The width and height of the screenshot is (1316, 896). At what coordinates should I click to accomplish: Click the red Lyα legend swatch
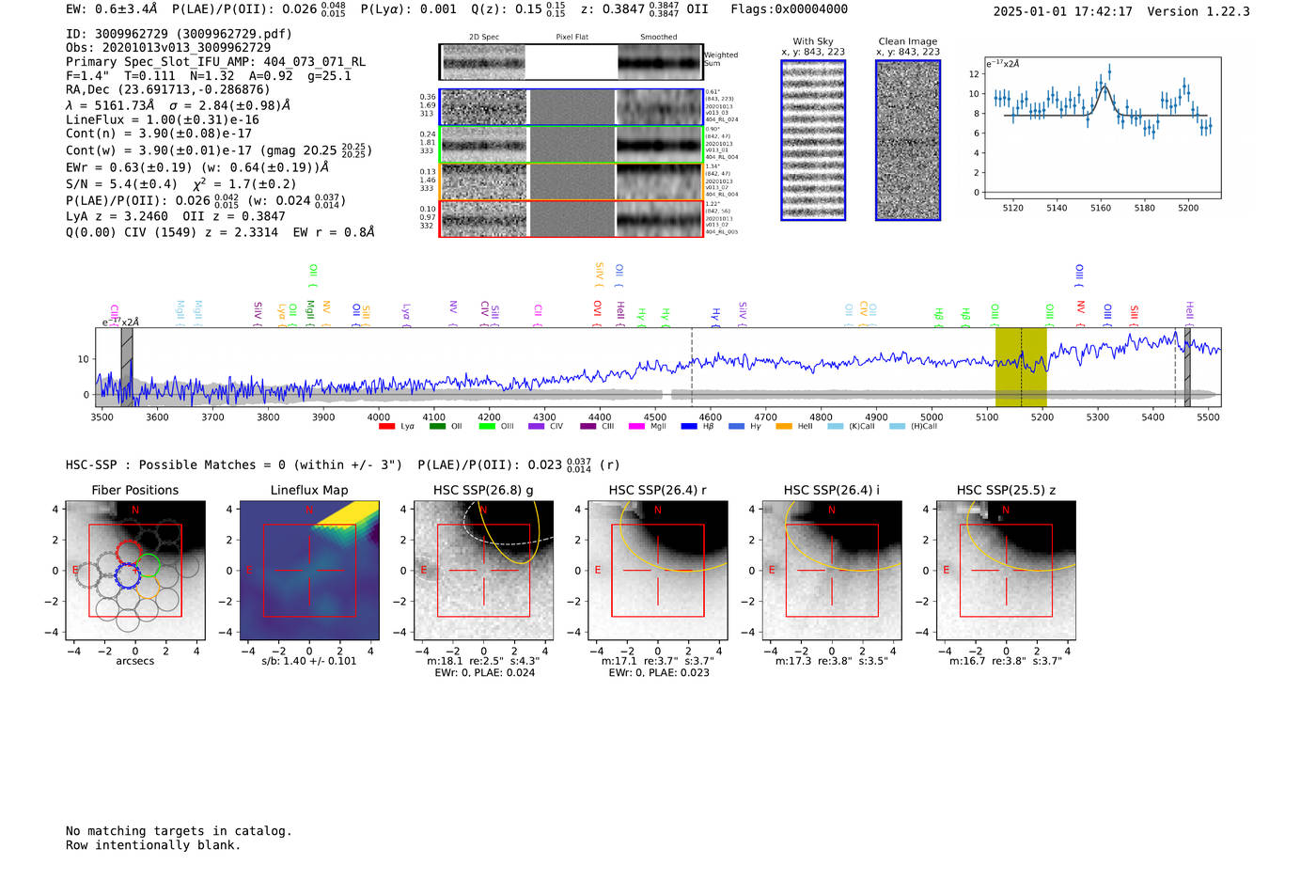coord(386,427)
